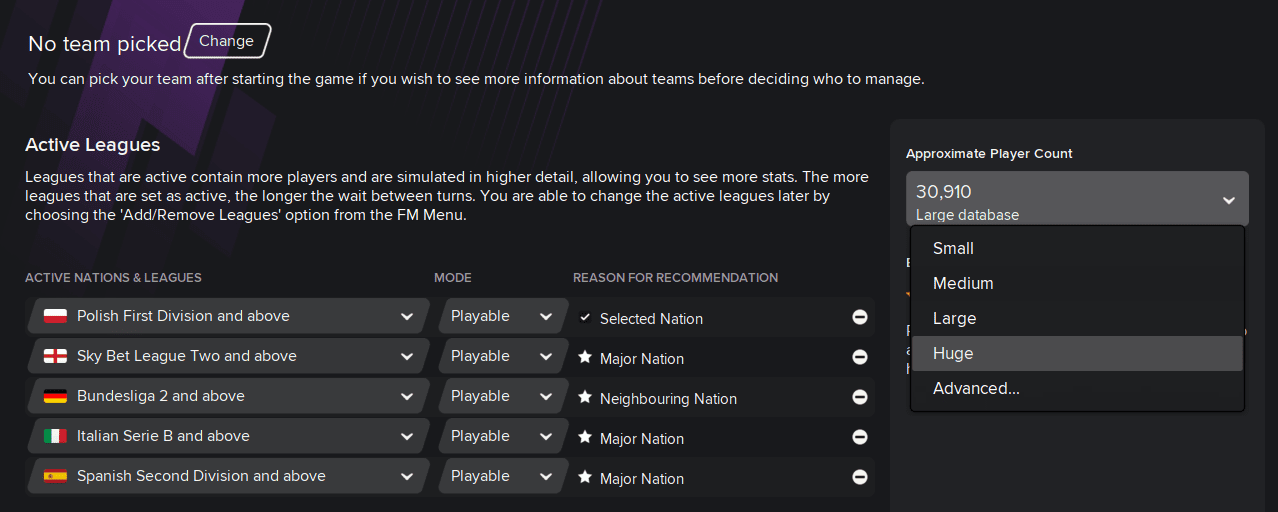The height and width of the screenshot is (512, 1278).
Task: Remove Spanish Second Division league row
Action: (x=859, y=477)
